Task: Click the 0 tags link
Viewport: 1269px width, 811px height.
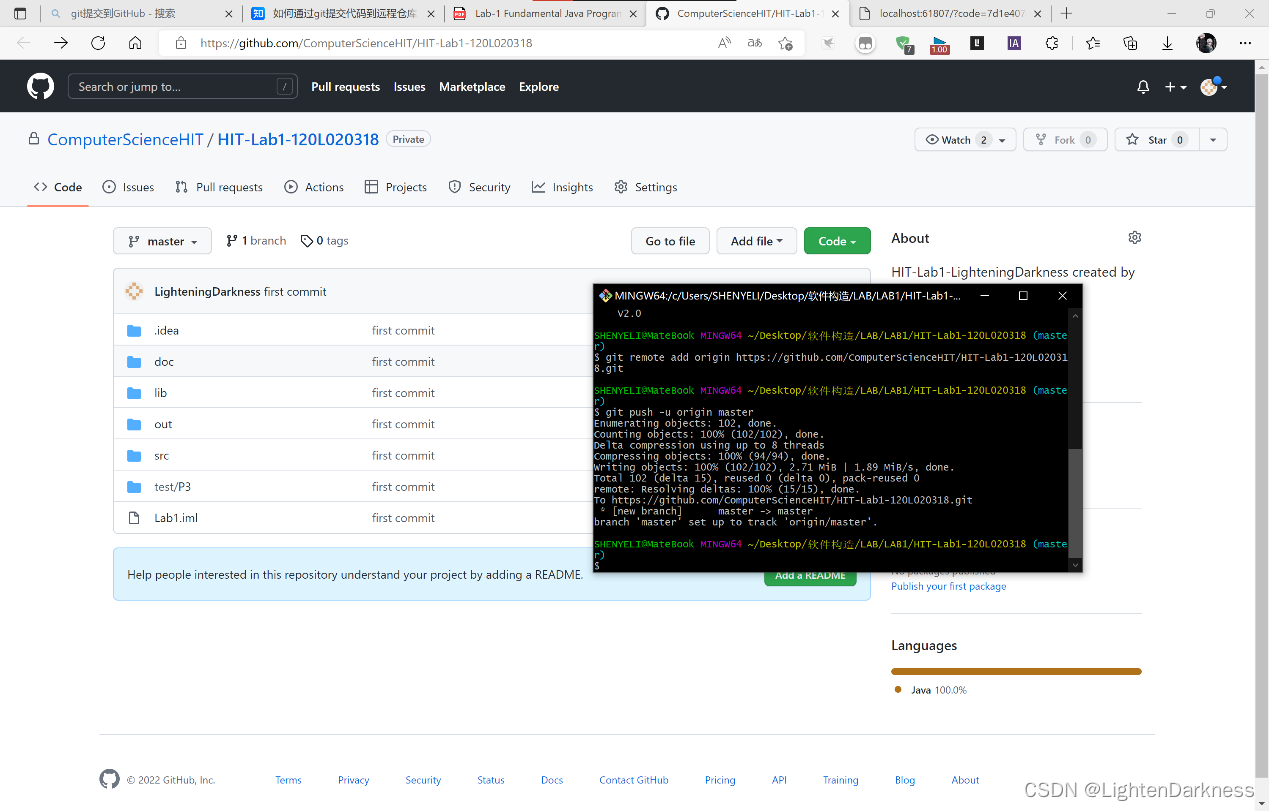Action: pos(324,241)
